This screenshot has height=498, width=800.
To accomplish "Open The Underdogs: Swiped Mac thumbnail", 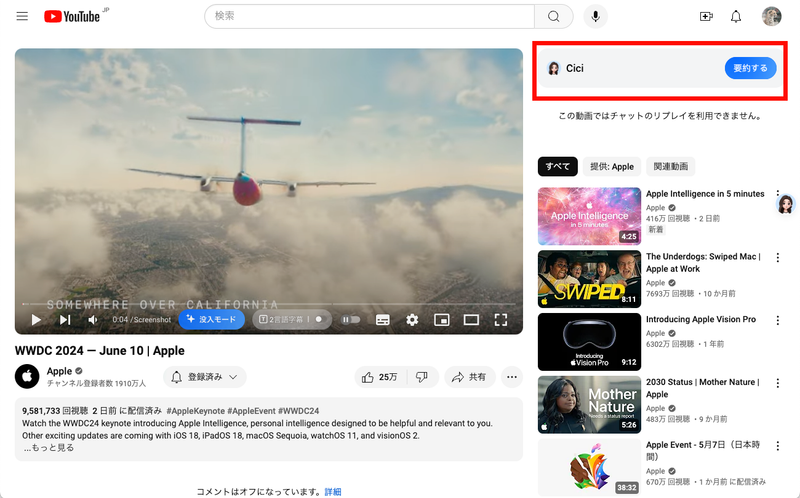I will pos(589,279).
